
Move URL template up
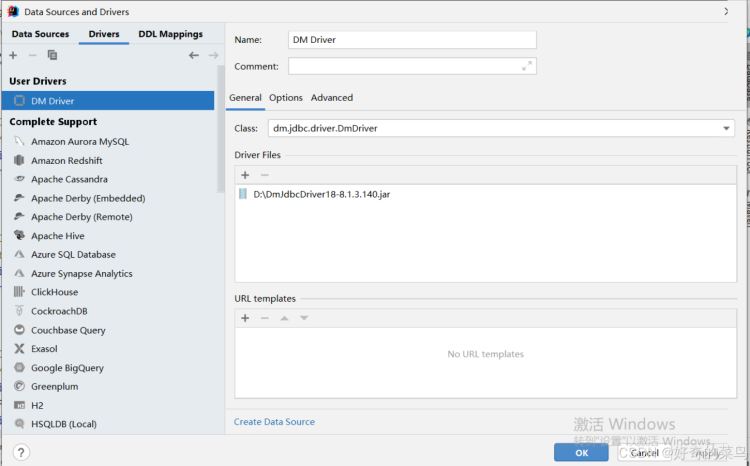click(x=284, y=318)
